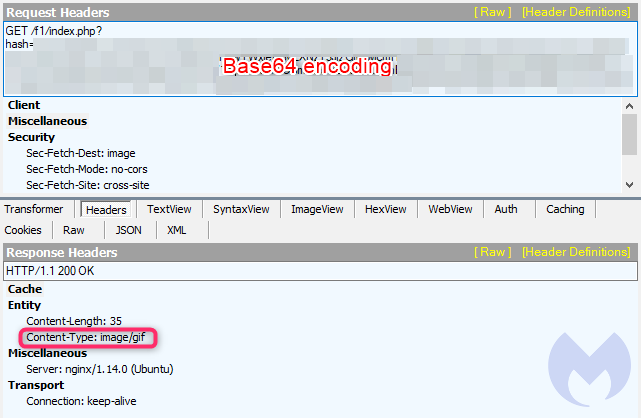Open the TextView tab

tap(169, 209)
